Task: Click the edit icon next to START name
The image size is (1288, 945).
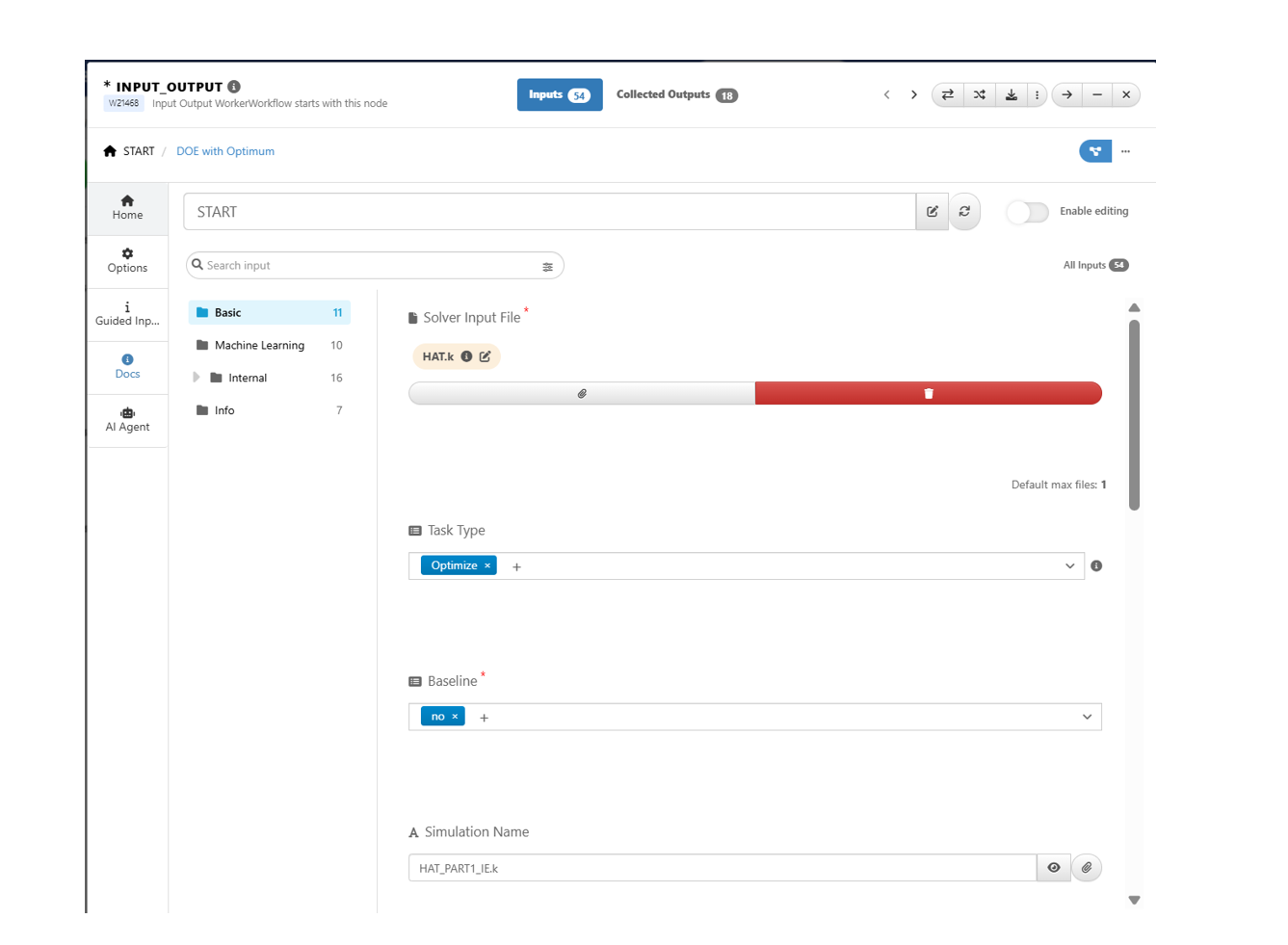Action: click(932, 212)
